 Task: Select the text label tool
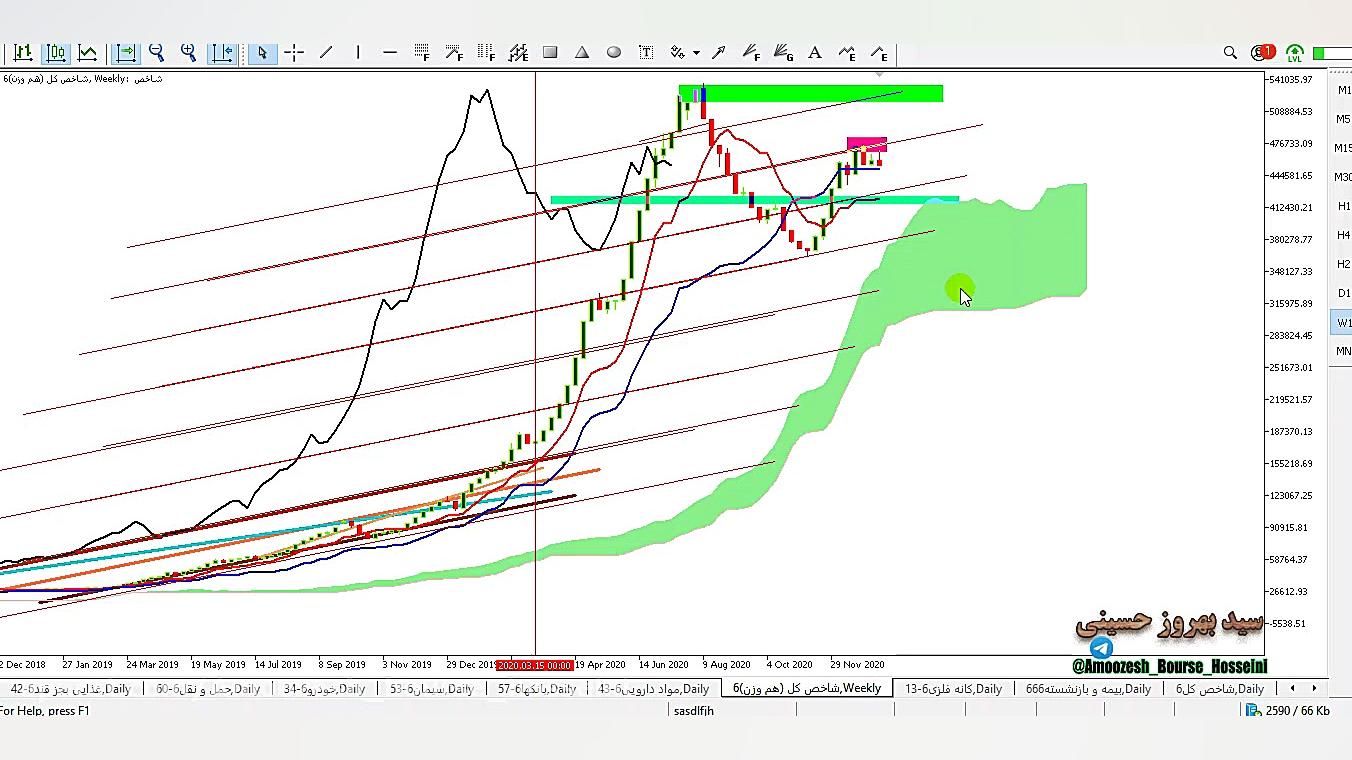pos(646,53)
